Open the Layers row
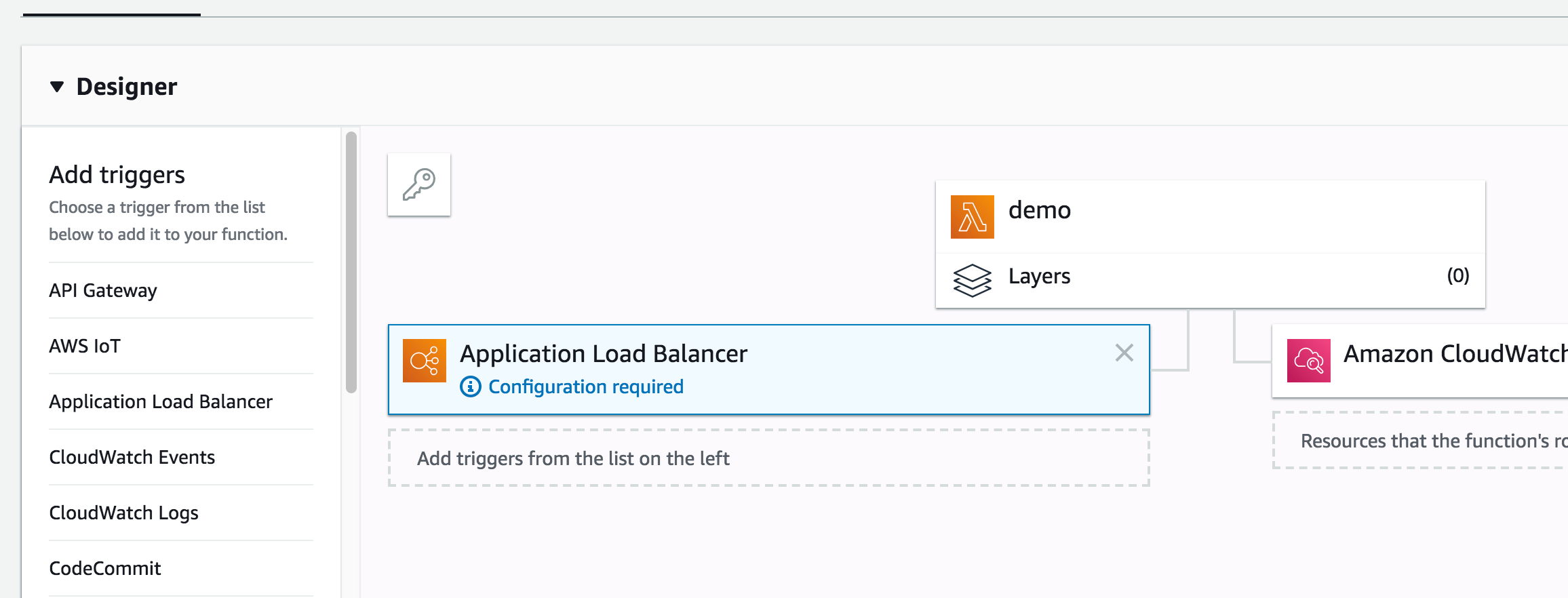Image resolution: width=1568 pixels, height=598 pixels. [x=1211, y=281]
